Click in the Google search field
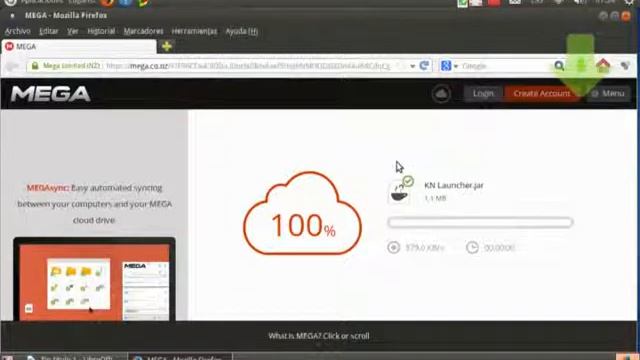The height and width of the screenshot is (360, 640). (506, 66)
